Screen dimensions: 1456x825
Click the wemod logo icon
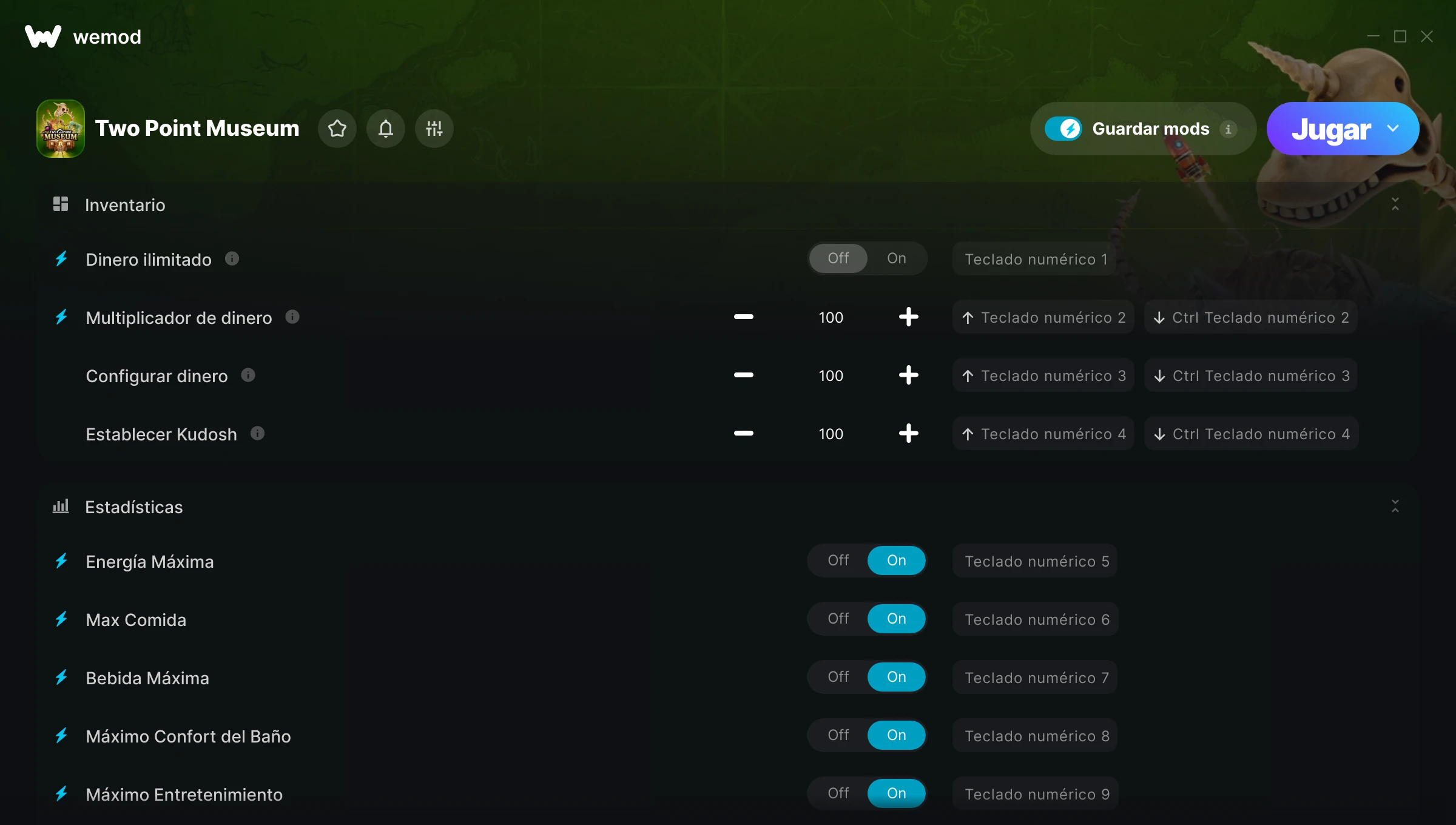42,36
